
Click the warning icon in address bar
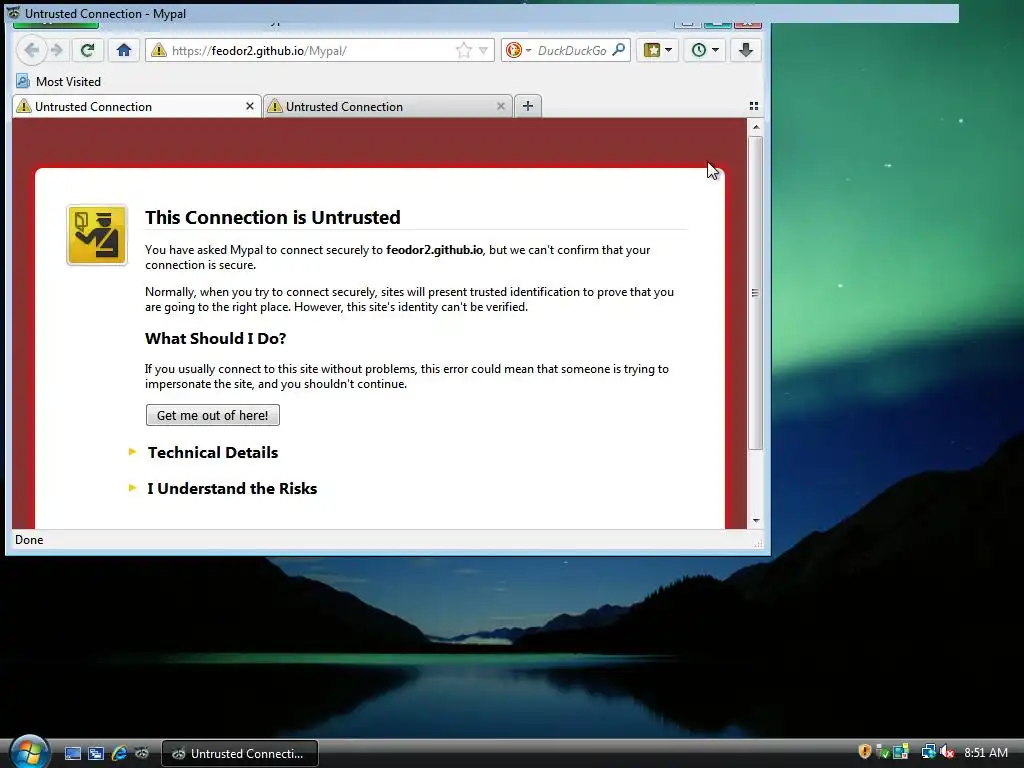click(x=159, y=50)
